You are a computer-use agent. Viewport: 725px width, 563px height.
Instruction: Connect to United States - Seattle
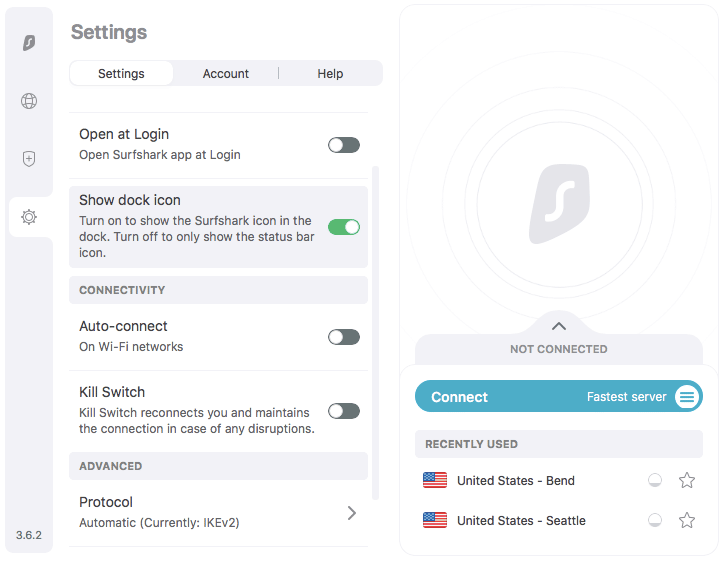[521, 520]
